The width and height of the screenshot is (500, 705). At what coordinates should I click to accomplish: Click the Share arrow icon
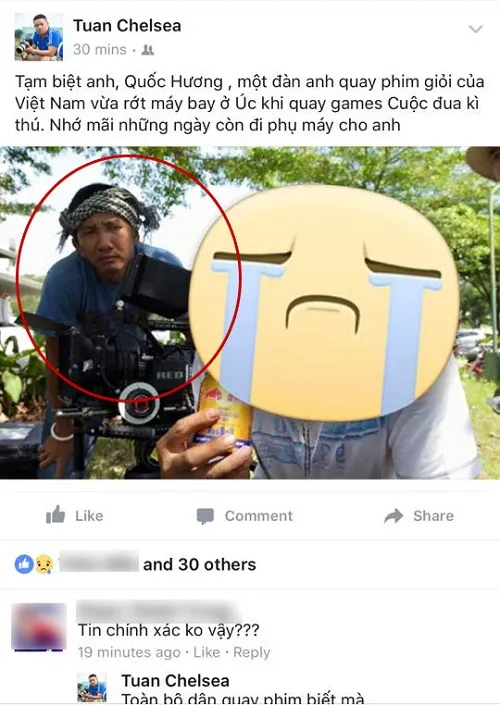[394, 516]
